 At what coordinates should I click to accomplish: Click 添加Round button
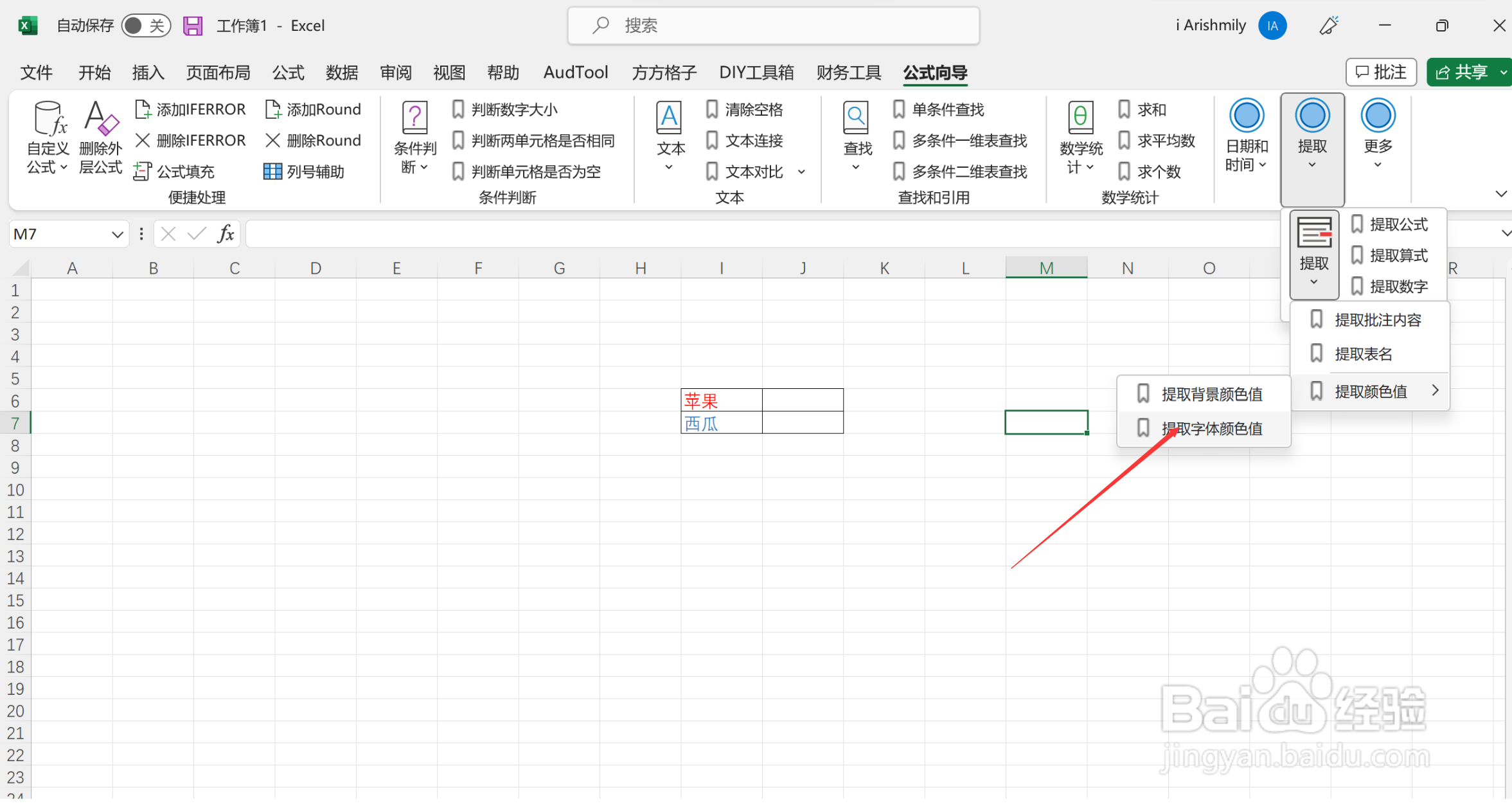point(313,109)
